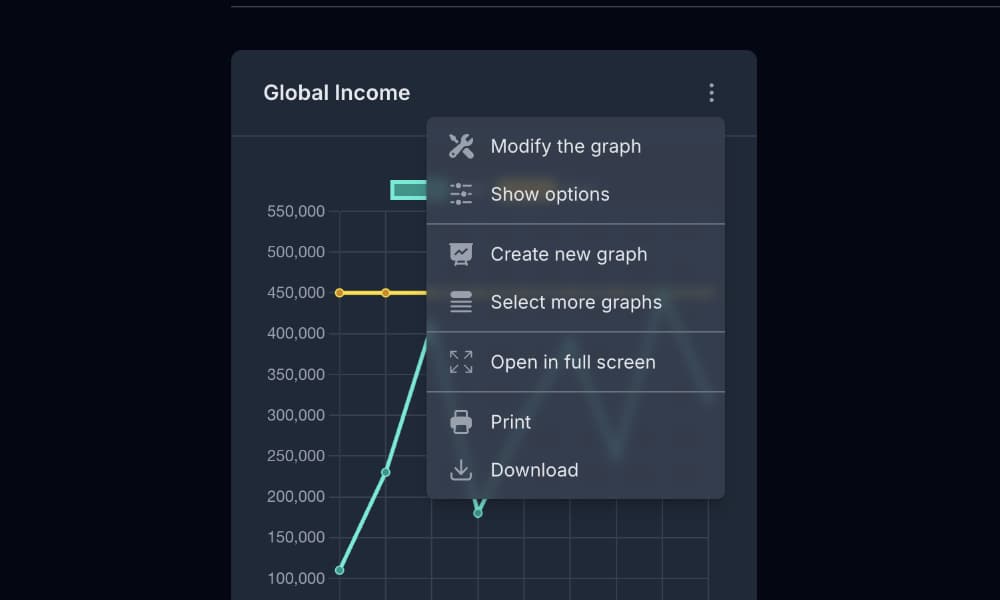Select Create new graph option
Viewport: 1000px width, 600px height.
coord(568,254)
